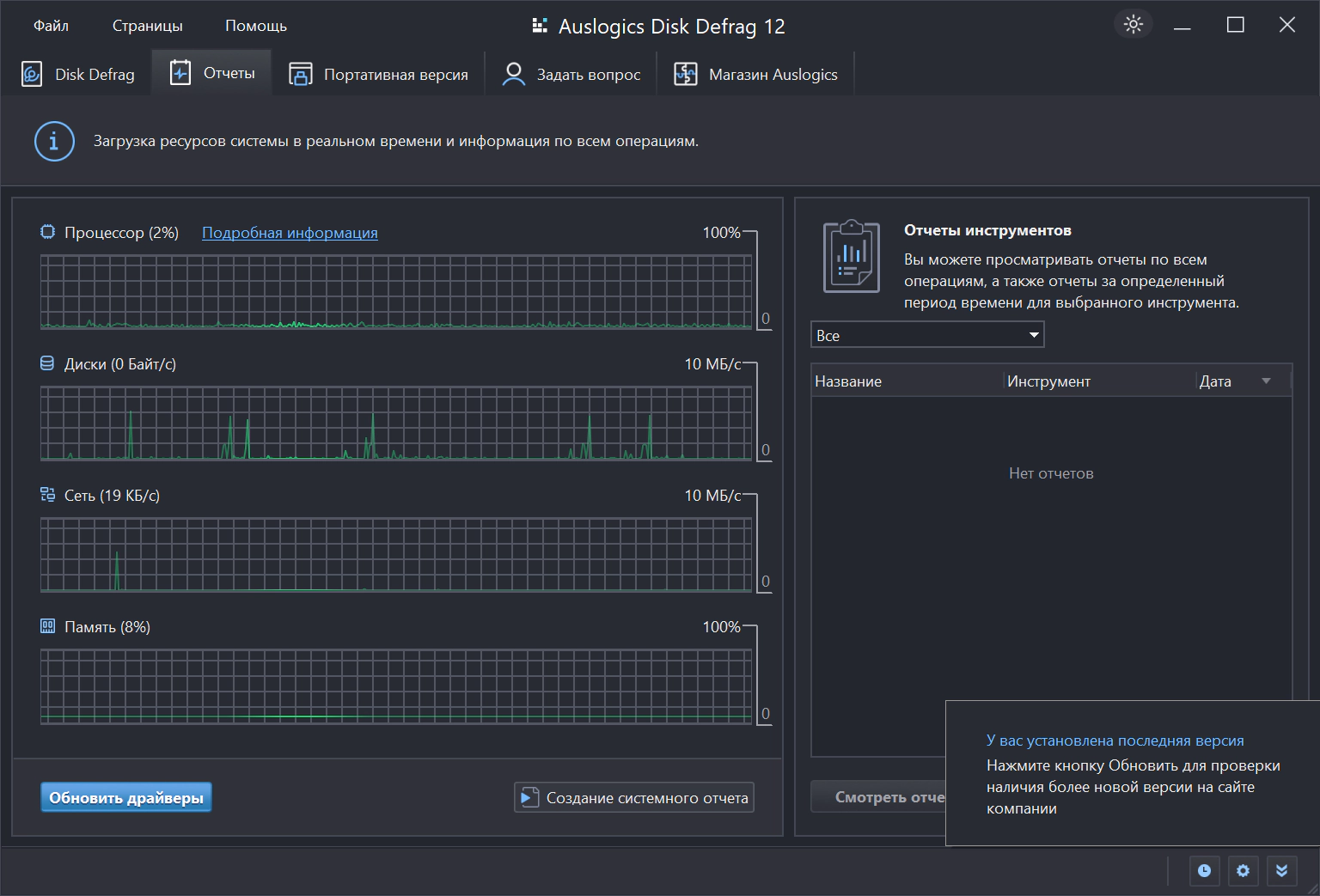Click the blue info circle icon
Image resolution: width=1320 pixels, height=896 pixels.
pos(54,141)
